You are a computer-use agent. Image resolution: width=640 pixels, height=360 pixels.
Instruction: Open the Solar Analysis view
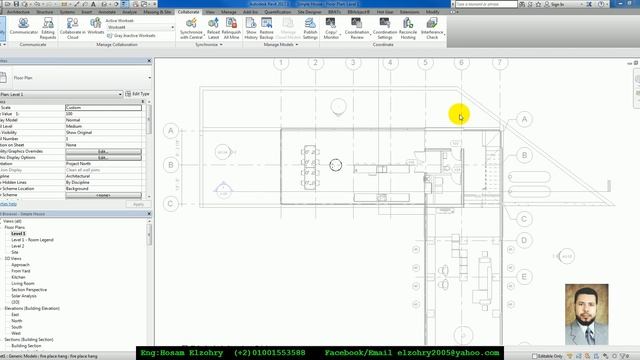(x=24, y=296)
